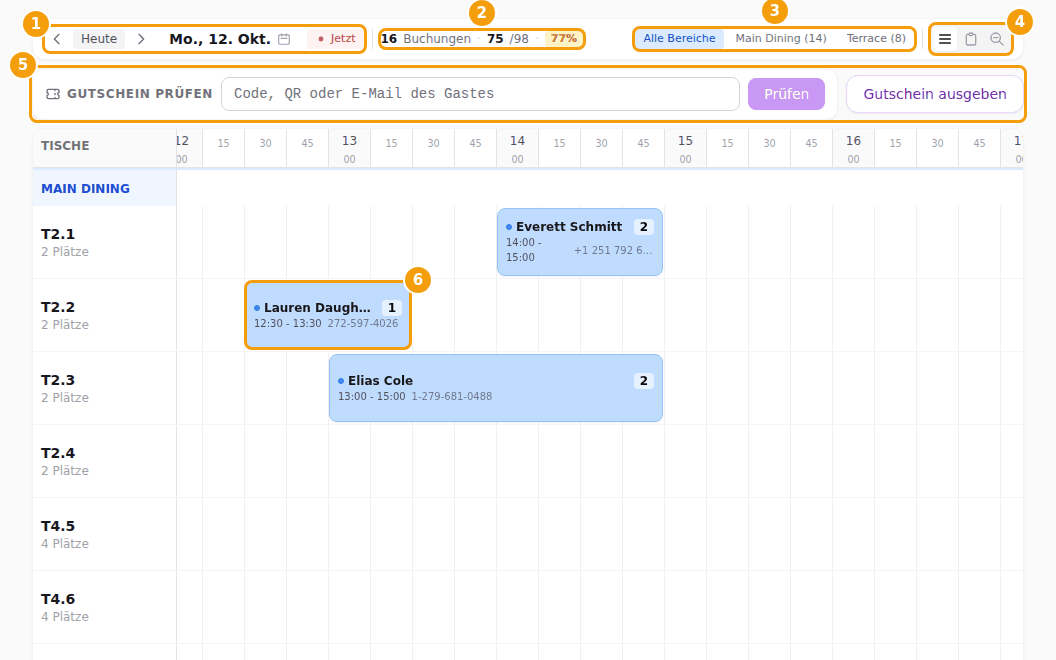The width and height of the screenshot is (1056, 660).
Task: Filter by Main Dining (14) tab
Action: 781,39
